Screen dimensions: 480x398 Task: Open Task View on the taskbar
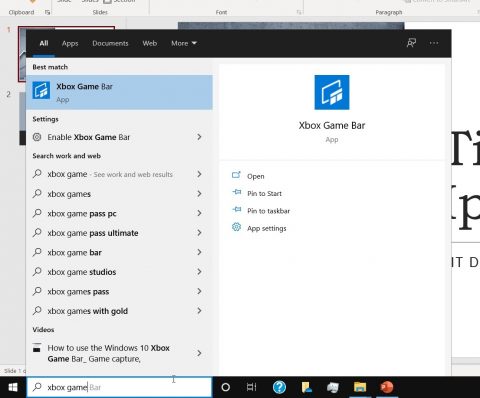coord(252,387)
